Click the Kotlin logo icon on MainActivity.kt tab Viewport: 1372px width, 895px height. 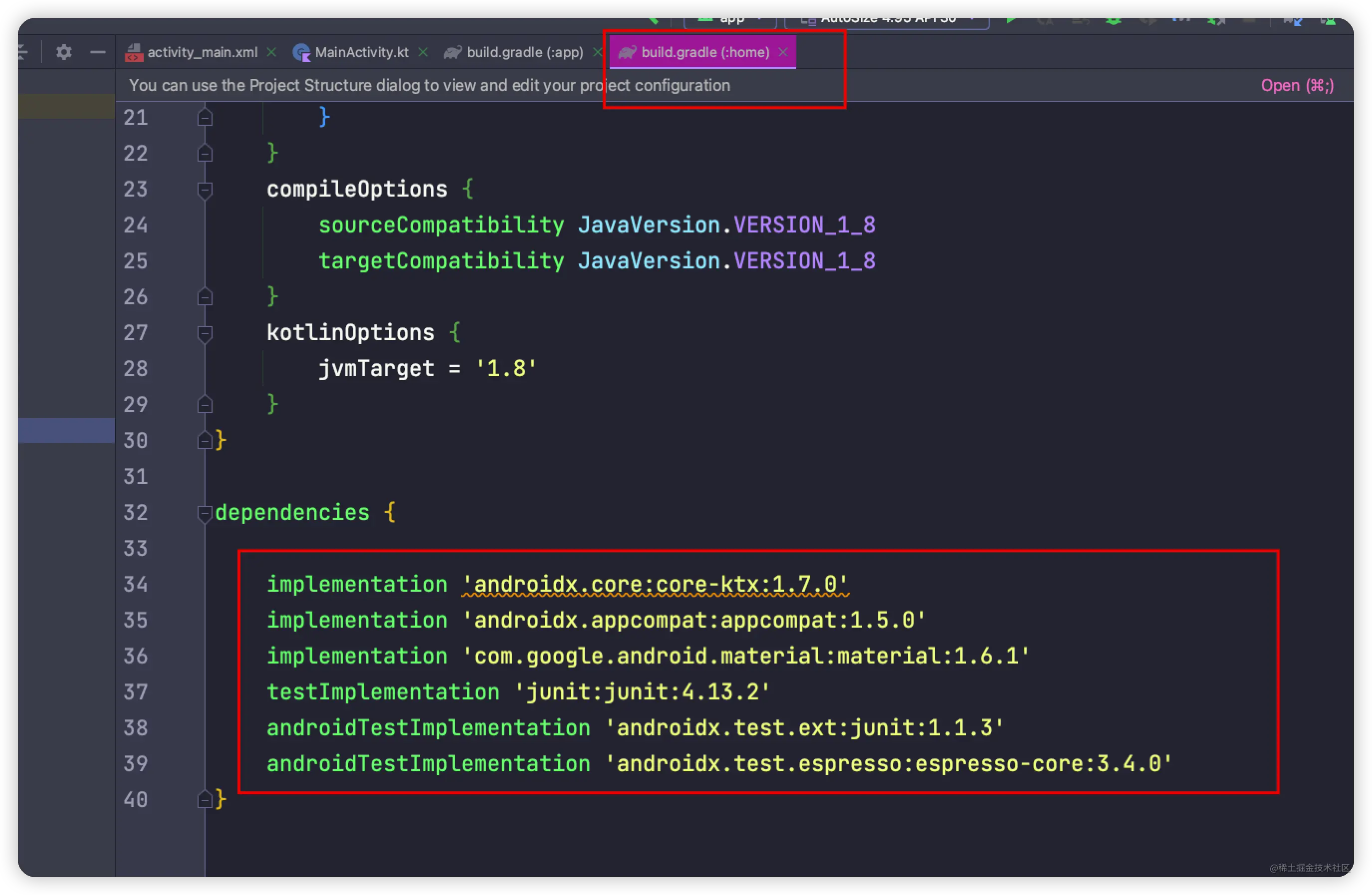point(301,52)
